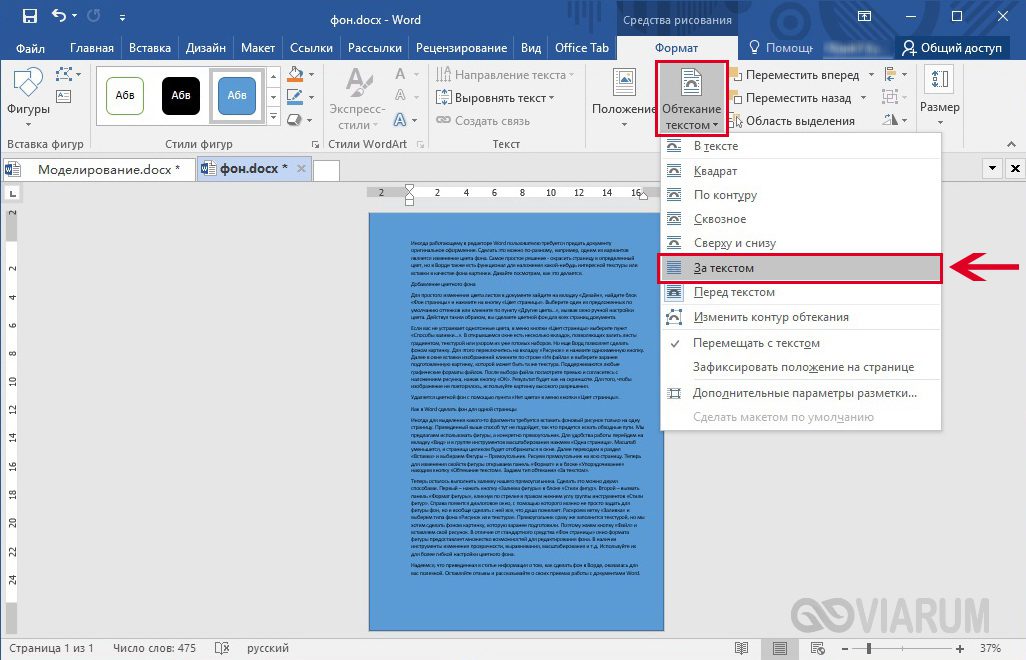The image size is (1026, 660).
Task: Select За текстом wrapping option
Action: [x=801, y=268]
